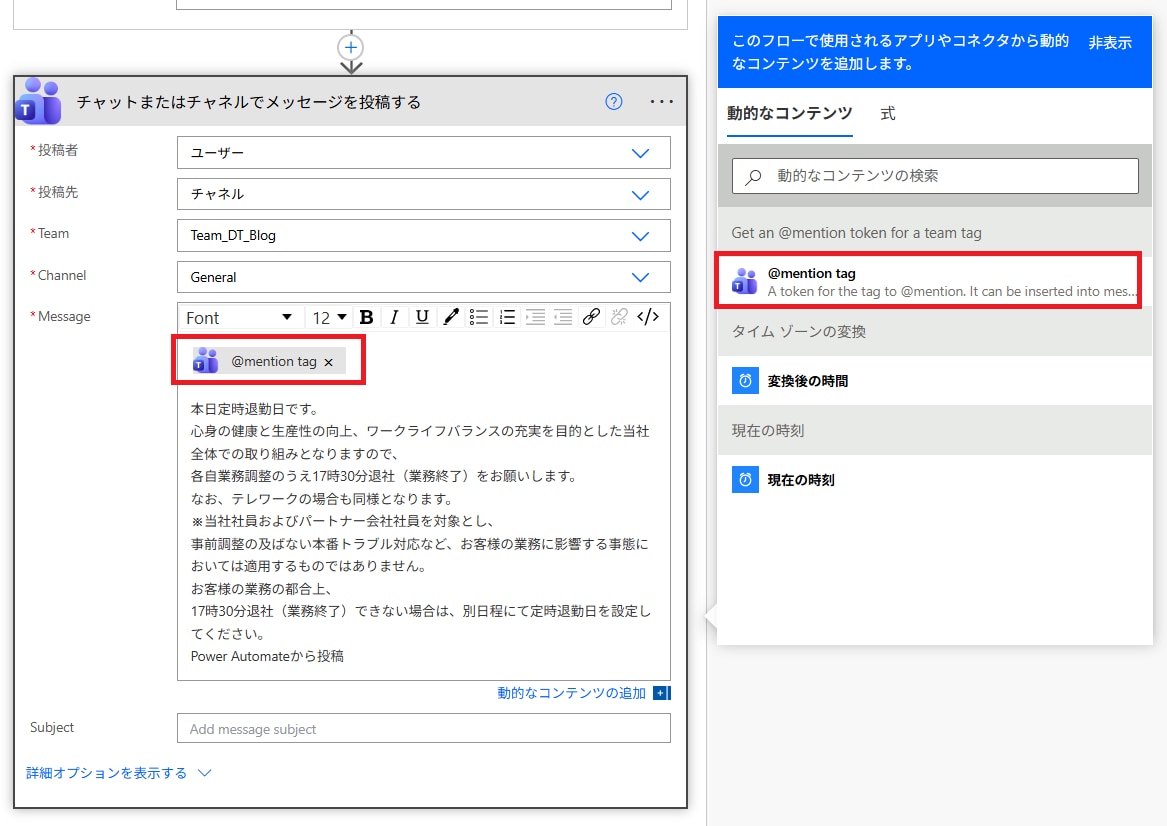Image resolution: width=1167 pixels, height=826 pixels.
Task: Toggle Italic formatting in the message toolbar
Action: click(x=394, y=317)
